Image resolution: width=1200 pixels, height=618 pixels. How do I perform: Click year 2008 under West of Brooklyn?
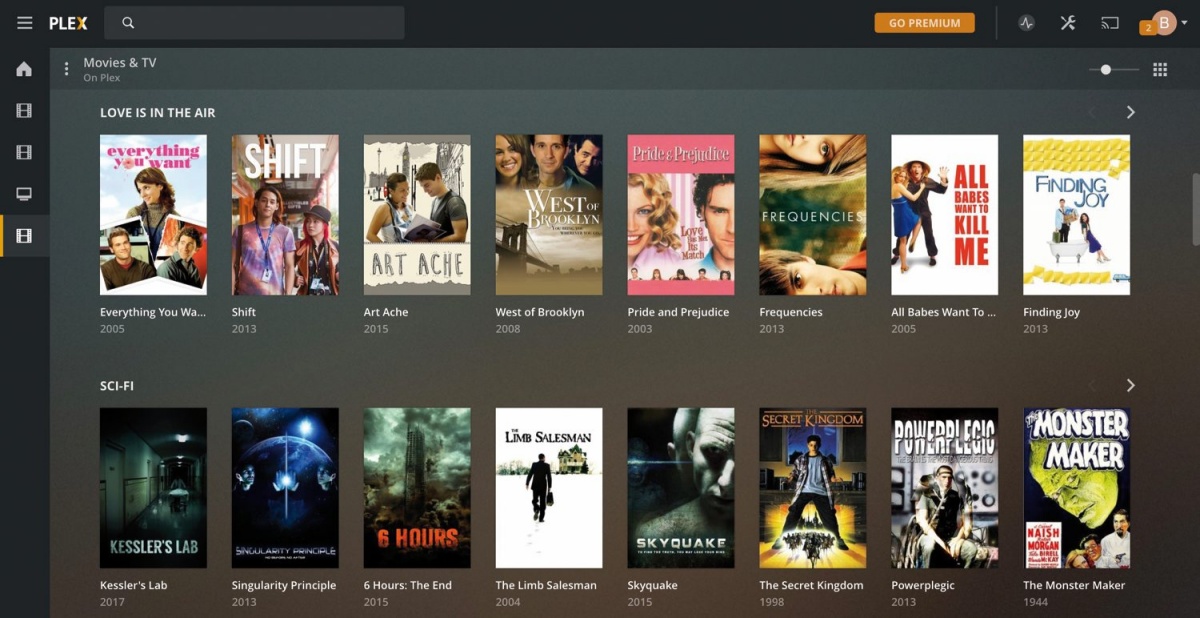tap(508, 329)
